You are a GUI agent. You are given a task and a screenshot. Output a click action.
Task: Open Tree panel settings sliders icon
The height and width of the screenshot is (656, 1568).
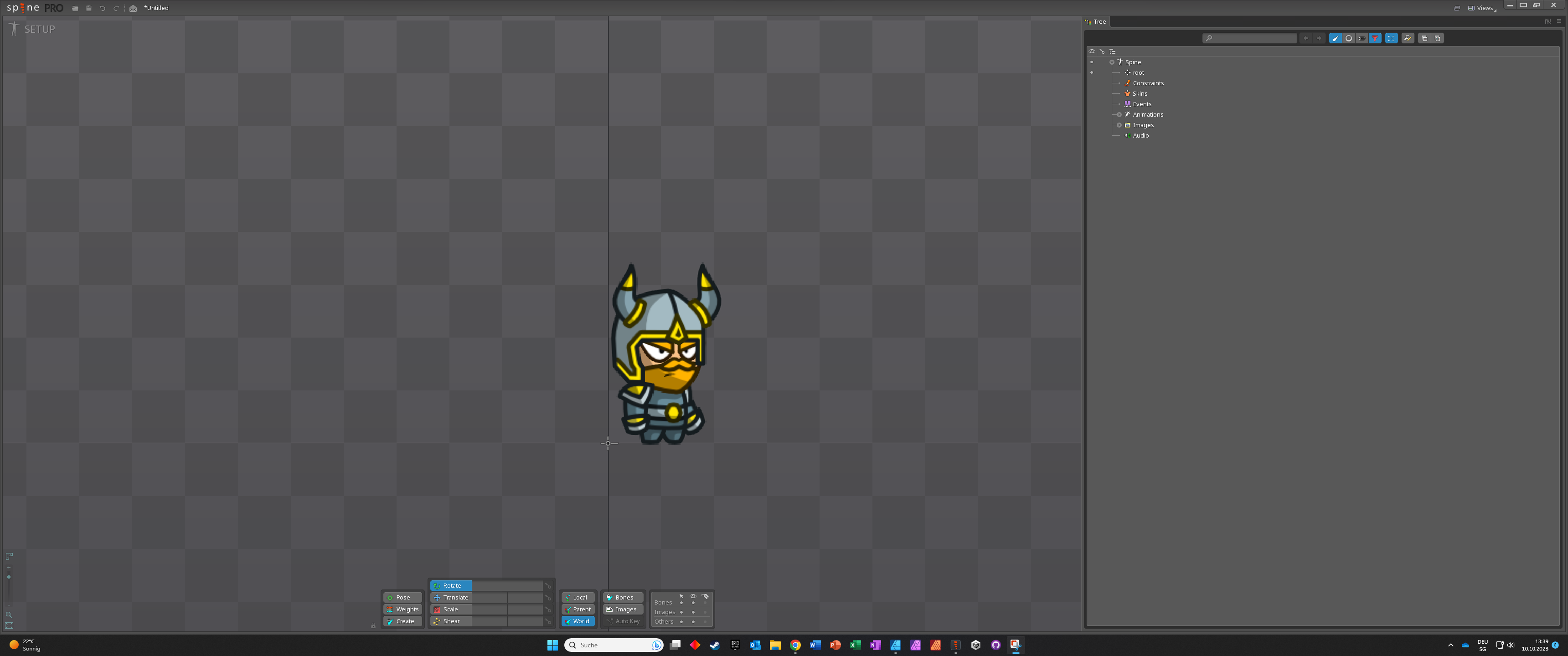[1548, 21]
